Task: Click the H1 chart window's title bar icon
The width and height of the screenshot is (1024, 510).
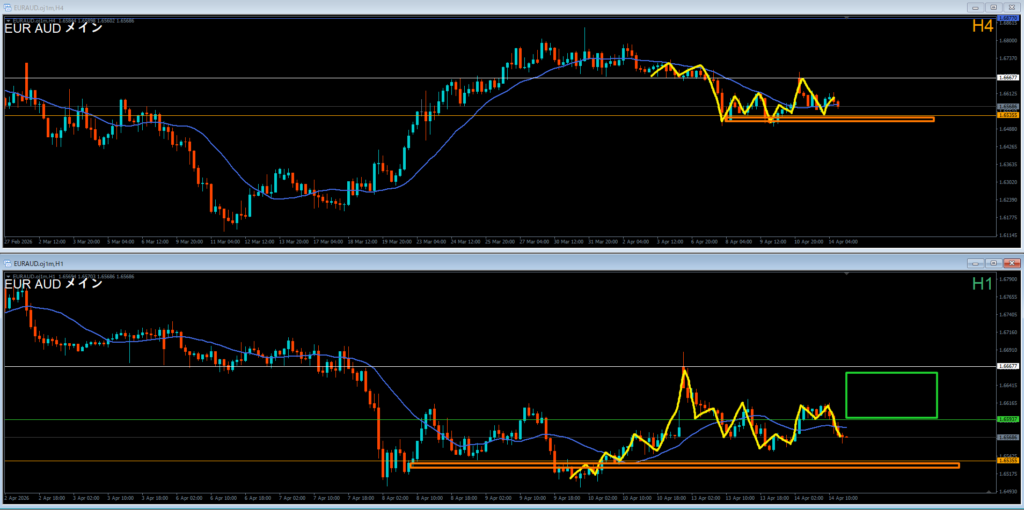Action: point(8,262)
